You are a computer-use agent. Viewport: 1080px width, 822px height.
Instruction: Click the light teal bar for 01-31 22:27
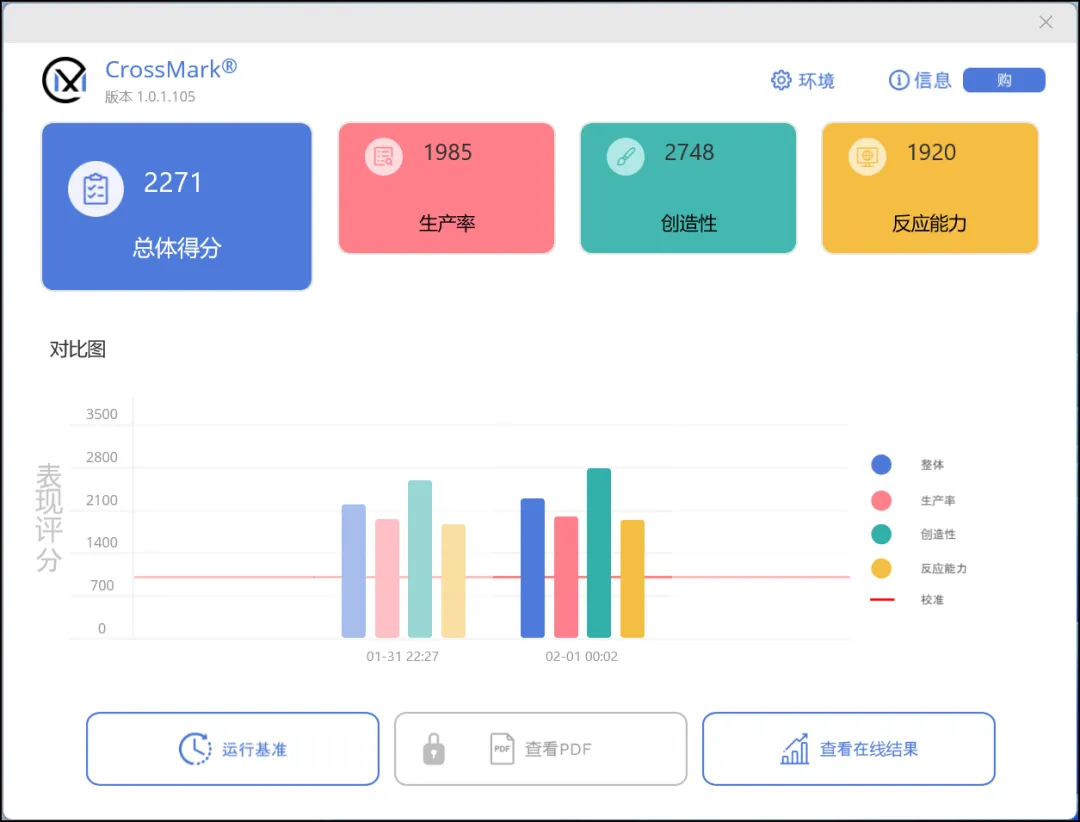[x=419, y=559]
